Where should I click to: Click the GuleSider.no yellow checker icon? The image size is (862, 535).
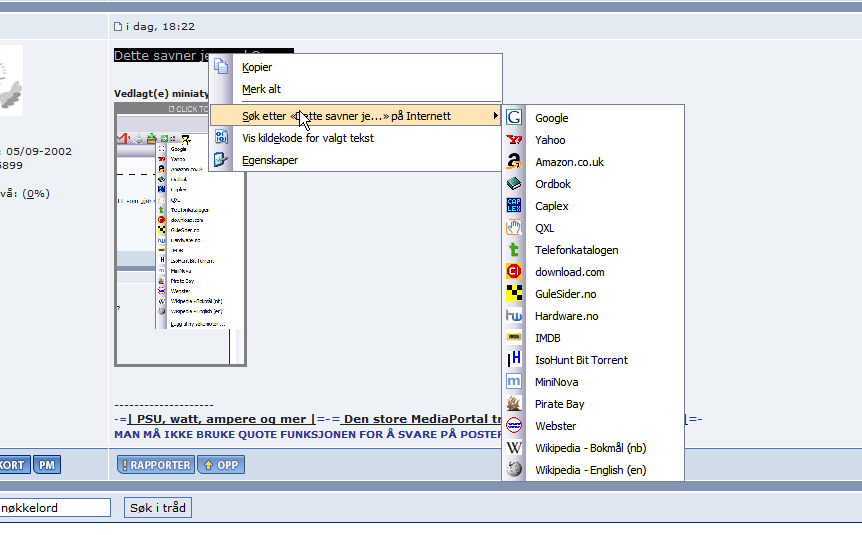click(514, 294)
